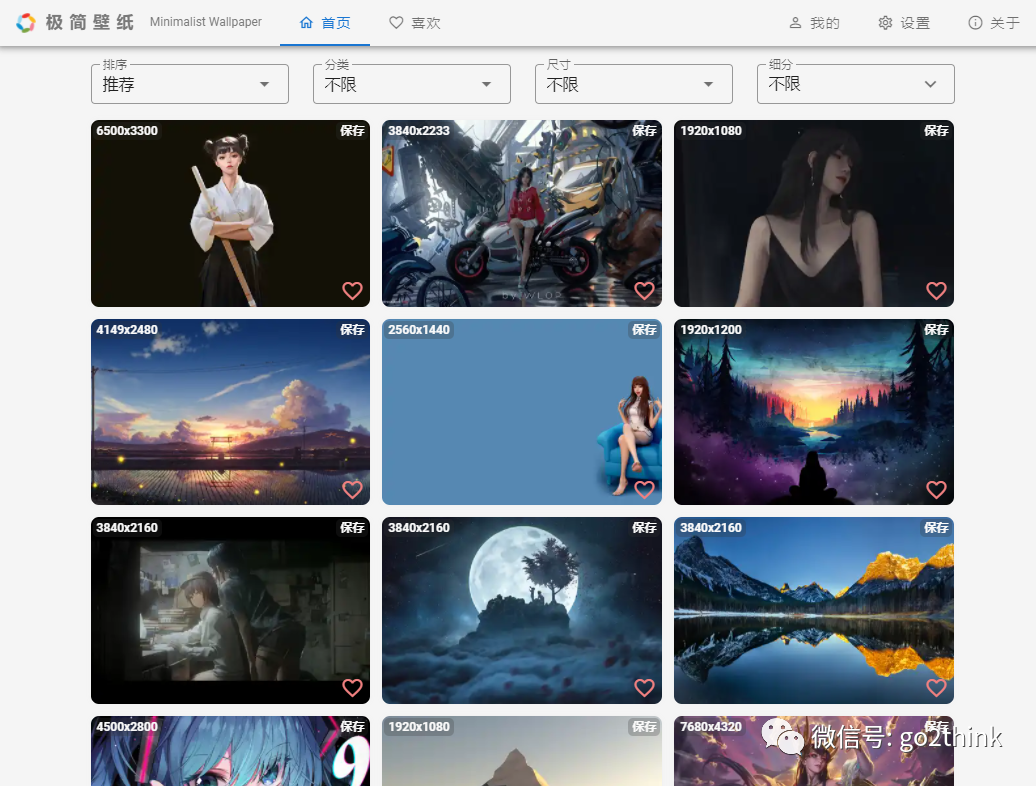Open the motorcycle garage wallpaper thumbnail
Viewport: 1036px width, 786px height.
point(522,213)
